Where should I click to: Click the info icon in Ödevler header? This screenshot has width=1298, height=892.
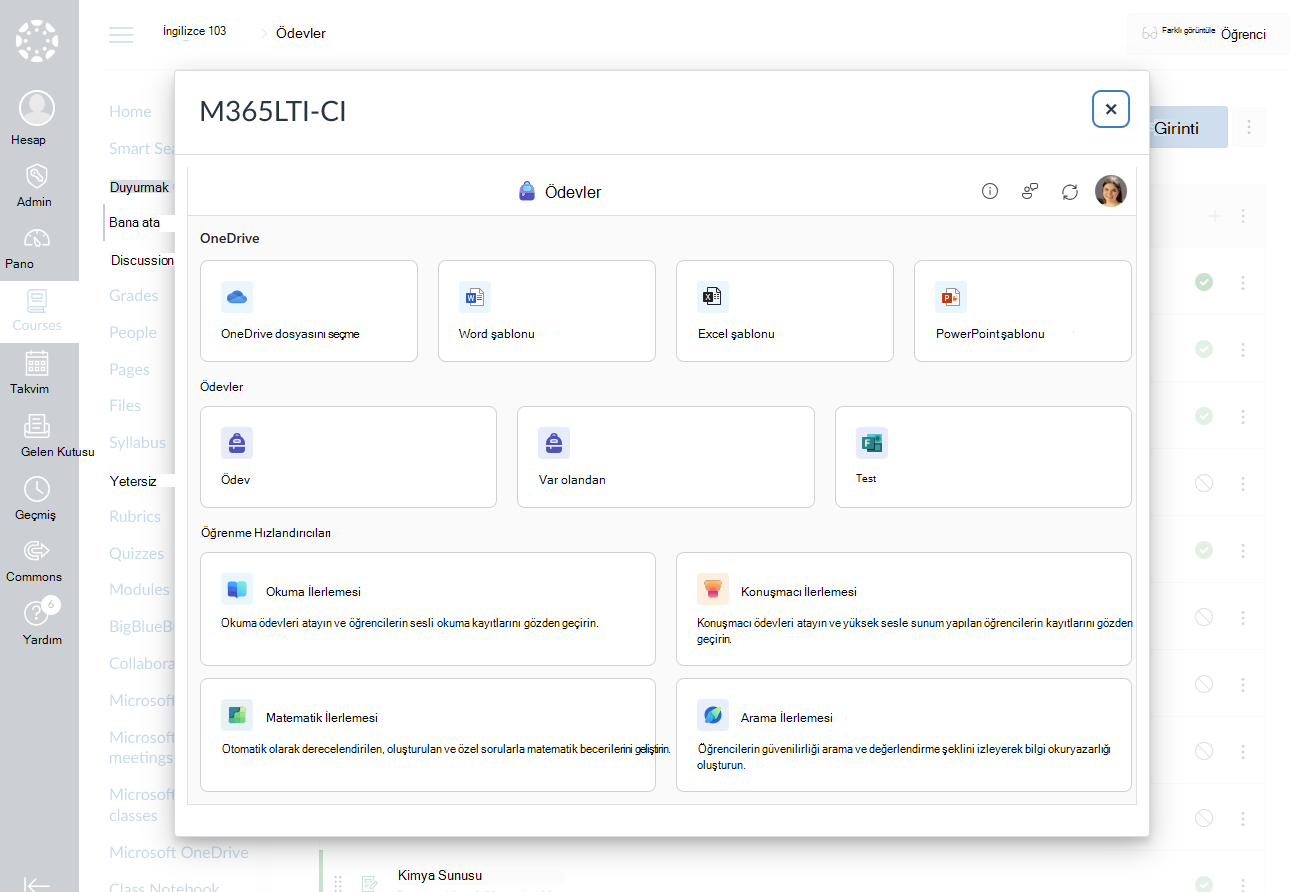990,191
